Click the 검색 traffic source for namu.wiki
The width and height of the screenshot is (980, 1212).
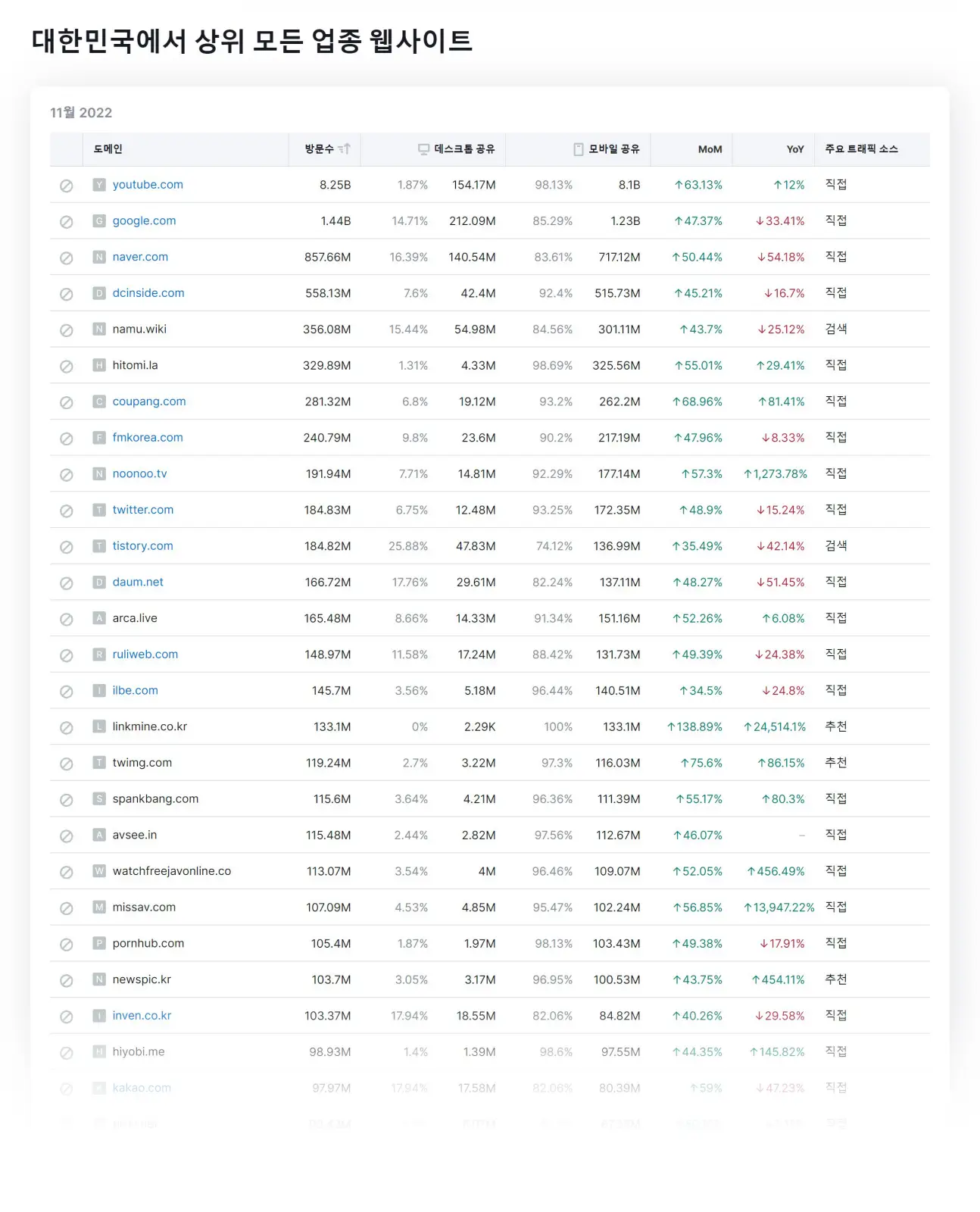[x=836, y=329]
